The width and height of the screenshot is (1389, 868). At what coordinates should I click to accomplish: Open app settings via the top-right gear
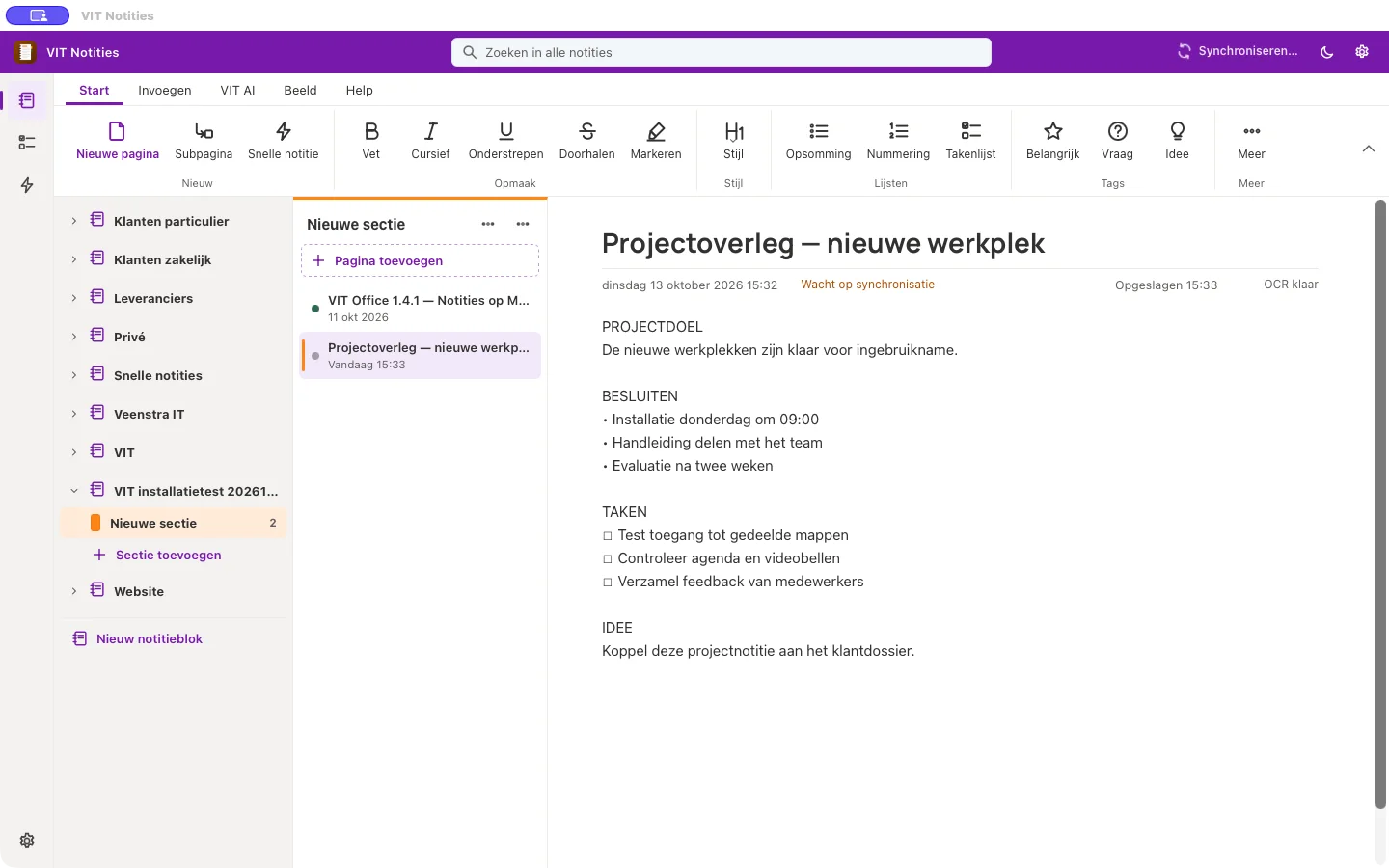click(1362, 52)
